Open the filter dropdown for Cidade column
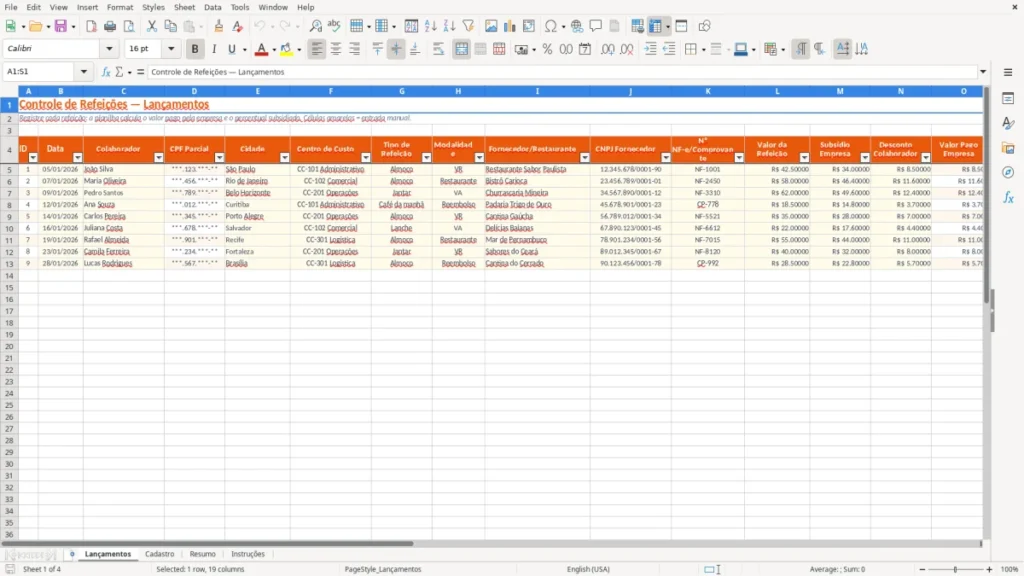This screenshot has width=1024, height=576. coord(285,157)
